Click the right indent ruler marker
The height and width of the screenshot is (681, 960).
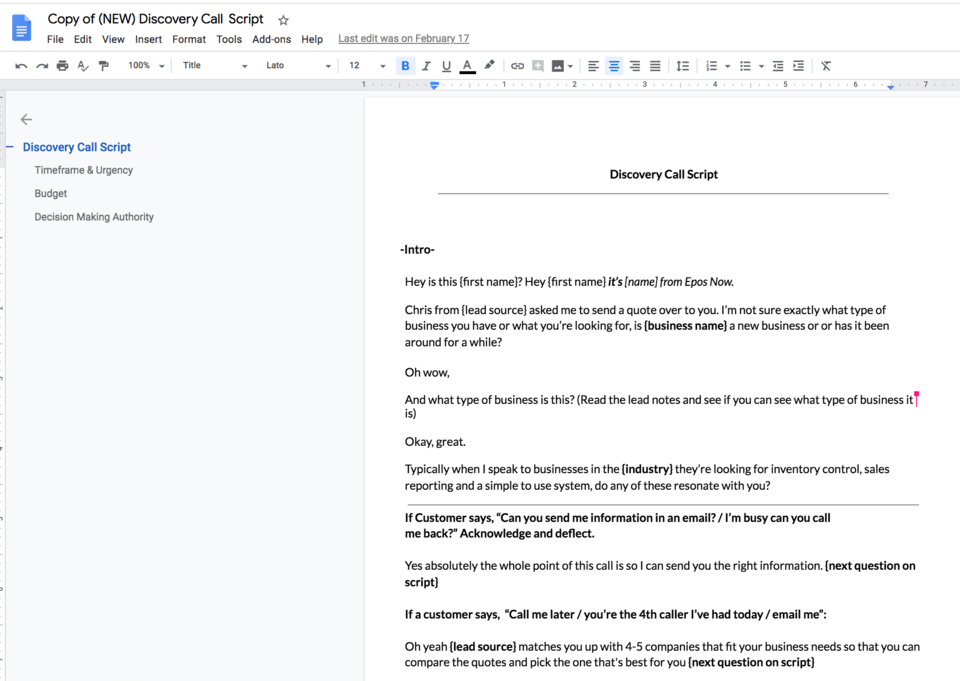(891, 88)
